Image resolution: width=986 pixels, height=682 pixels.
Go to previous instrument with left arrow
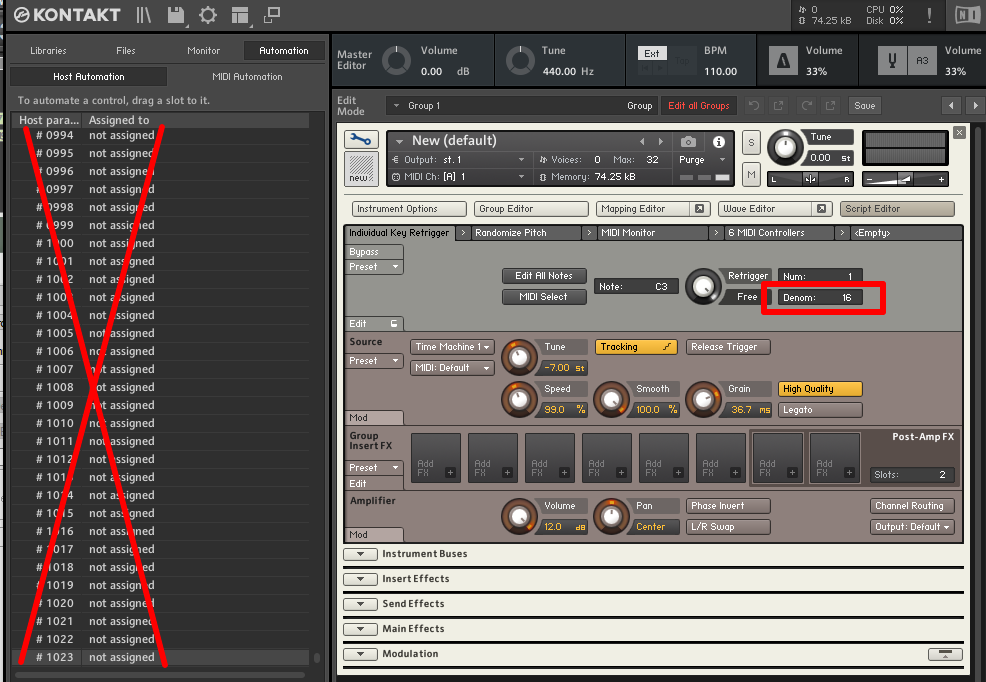click(x=951, y=106)
